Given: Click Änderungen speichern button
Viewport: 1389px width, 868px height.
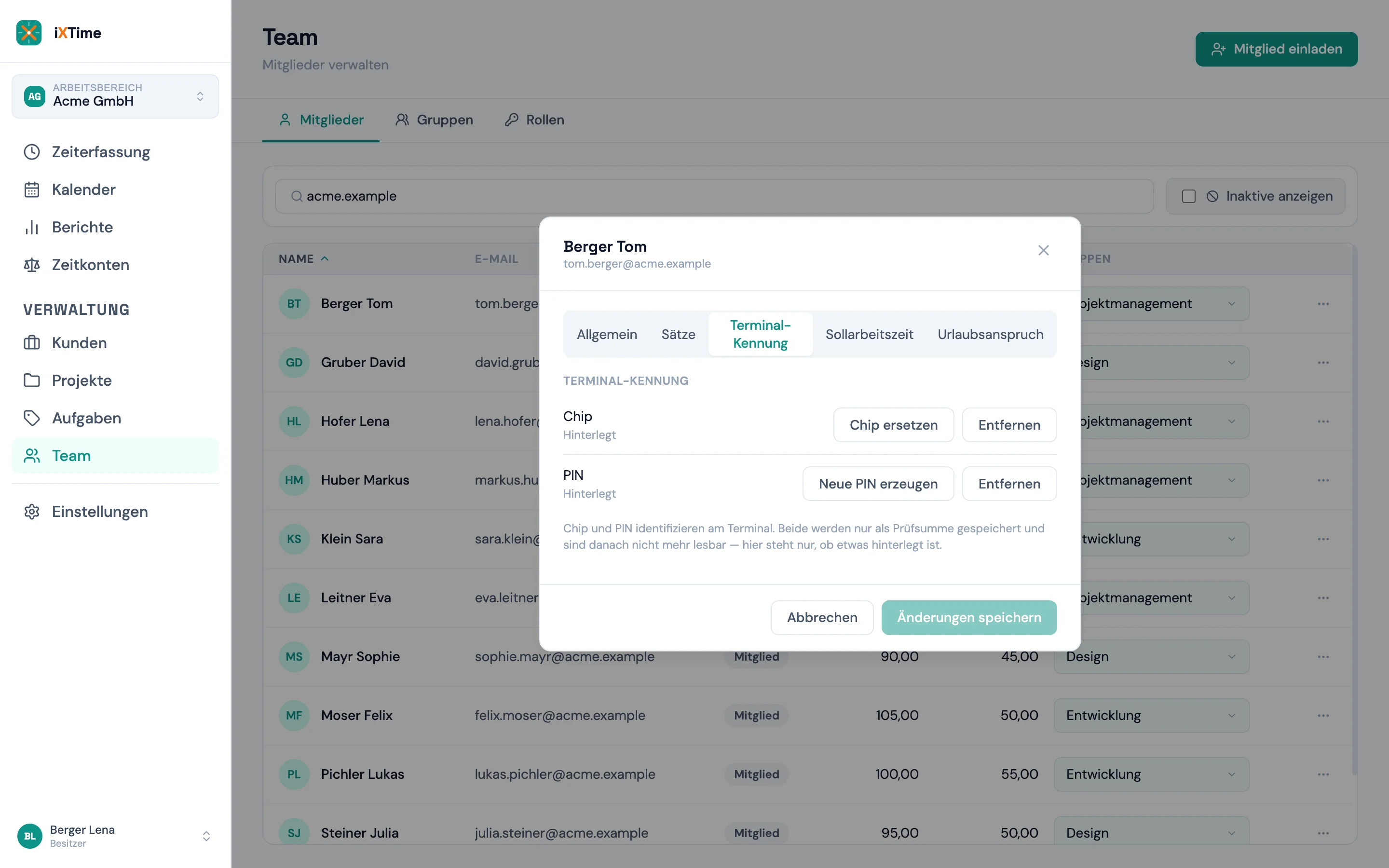Looking at the screenshot, I should [x=969, y=618].
